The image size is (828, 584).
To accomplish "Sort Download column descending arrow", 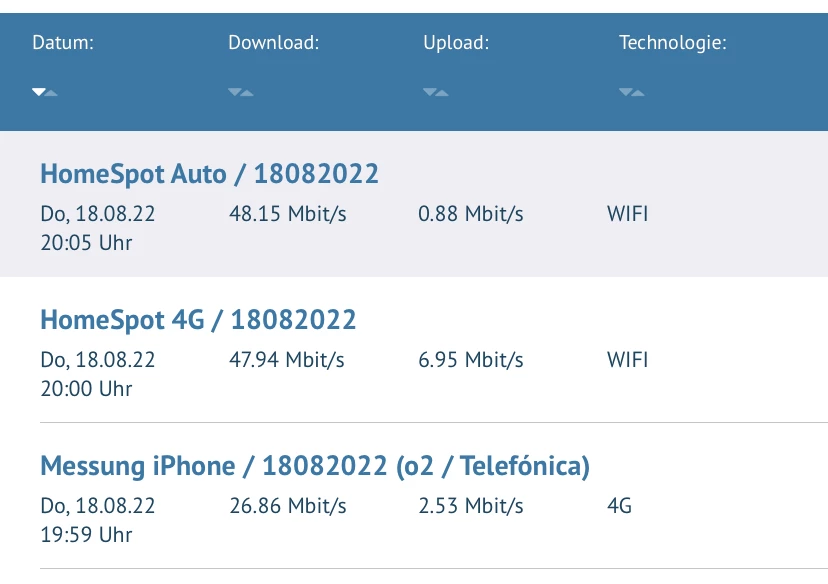I will pyautogui.click(x=234, y=92).
